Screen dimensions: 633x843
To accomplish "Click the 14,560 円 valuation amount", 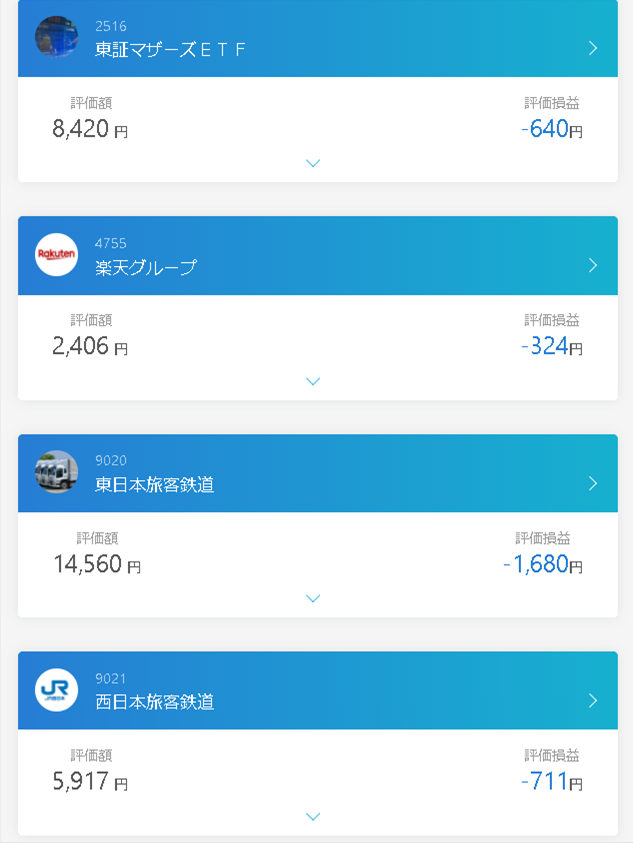I will click(x=96, y=565).
